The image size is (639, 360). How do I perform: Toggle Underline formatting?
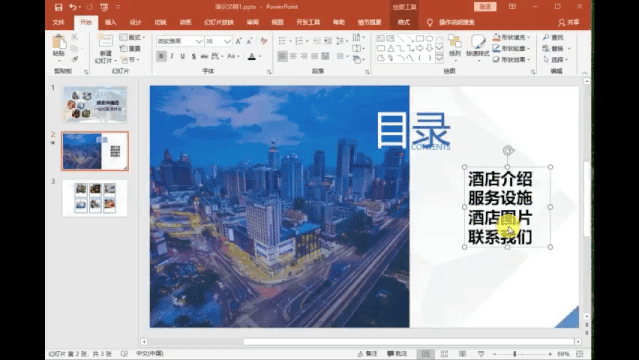(x=183, y=56)
